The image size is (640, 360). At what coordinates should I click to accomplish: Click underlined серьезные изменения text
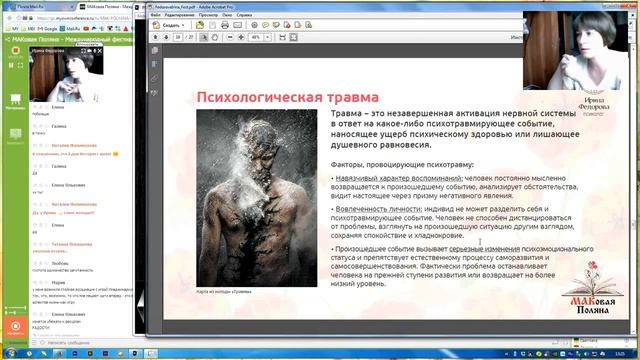pos(484,249)
